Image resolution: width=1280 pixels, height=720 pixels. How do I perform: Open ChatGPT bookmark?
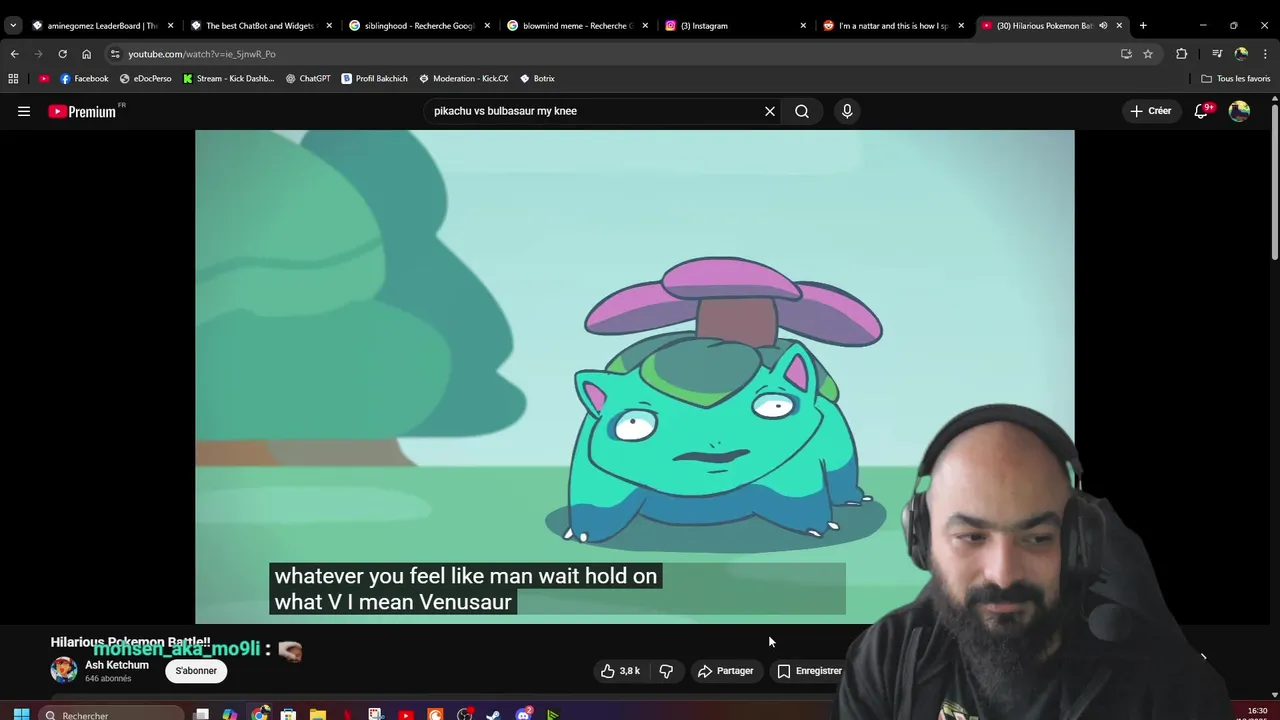[308, 78]
